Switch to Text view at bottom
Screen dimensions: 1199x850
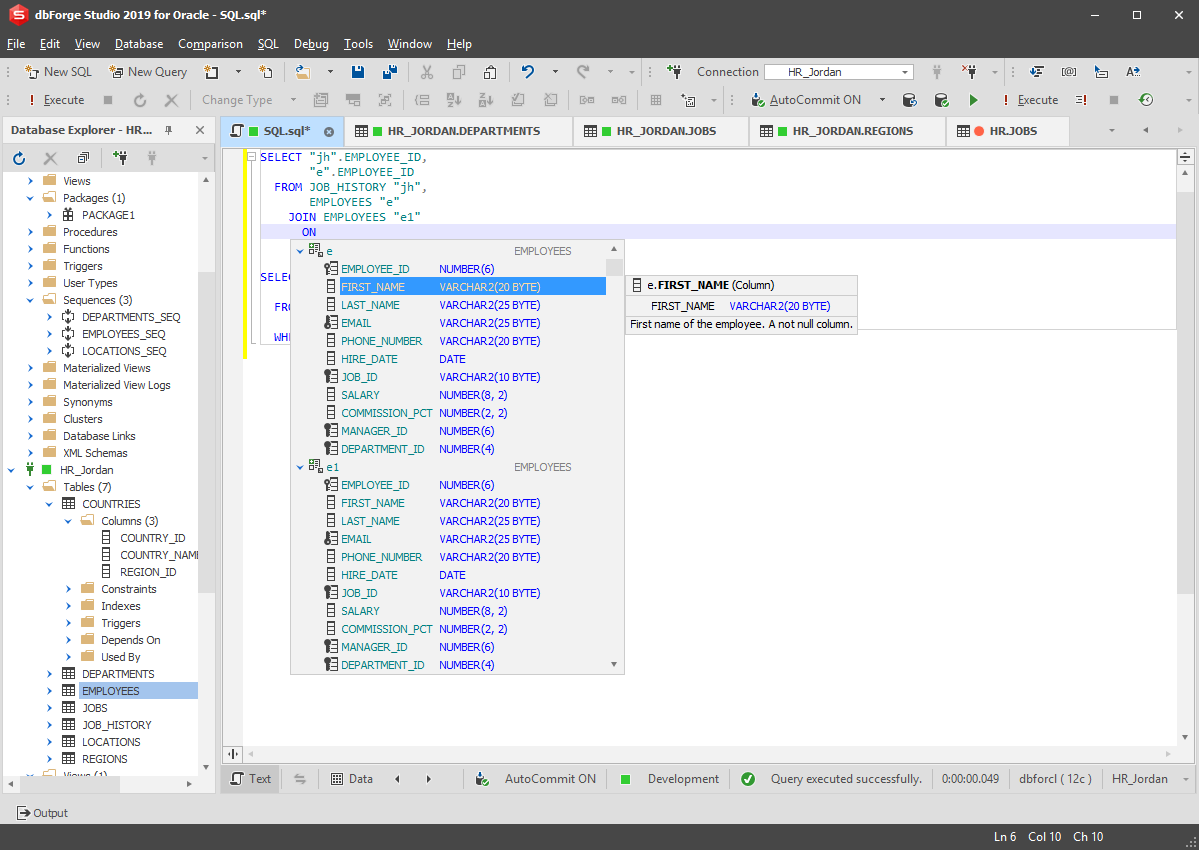251,779
